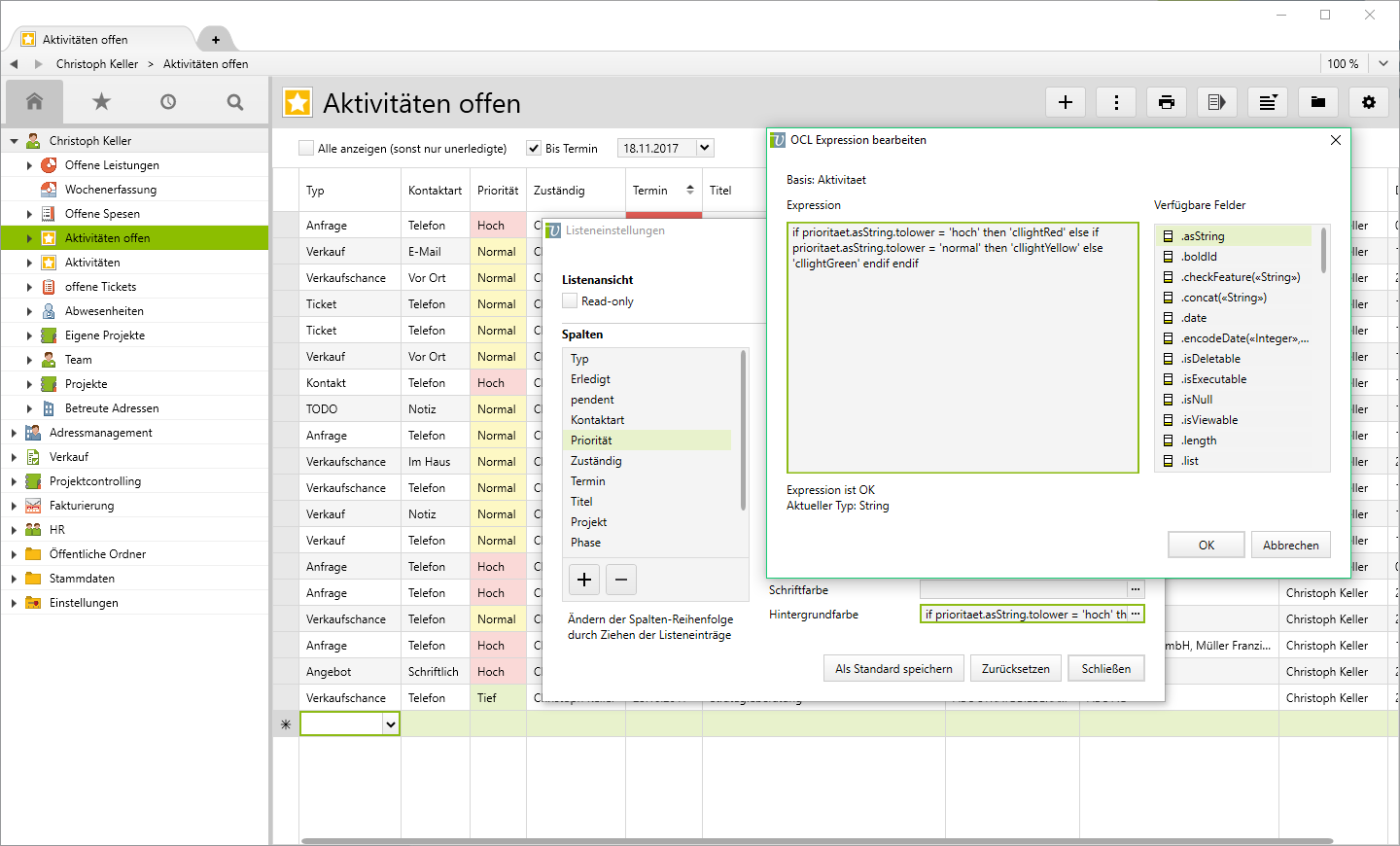Click the folder icon in toolbar
The width and height of the screenshot is (1400, 846).
pyautogui.click(x=1318, y=102)
